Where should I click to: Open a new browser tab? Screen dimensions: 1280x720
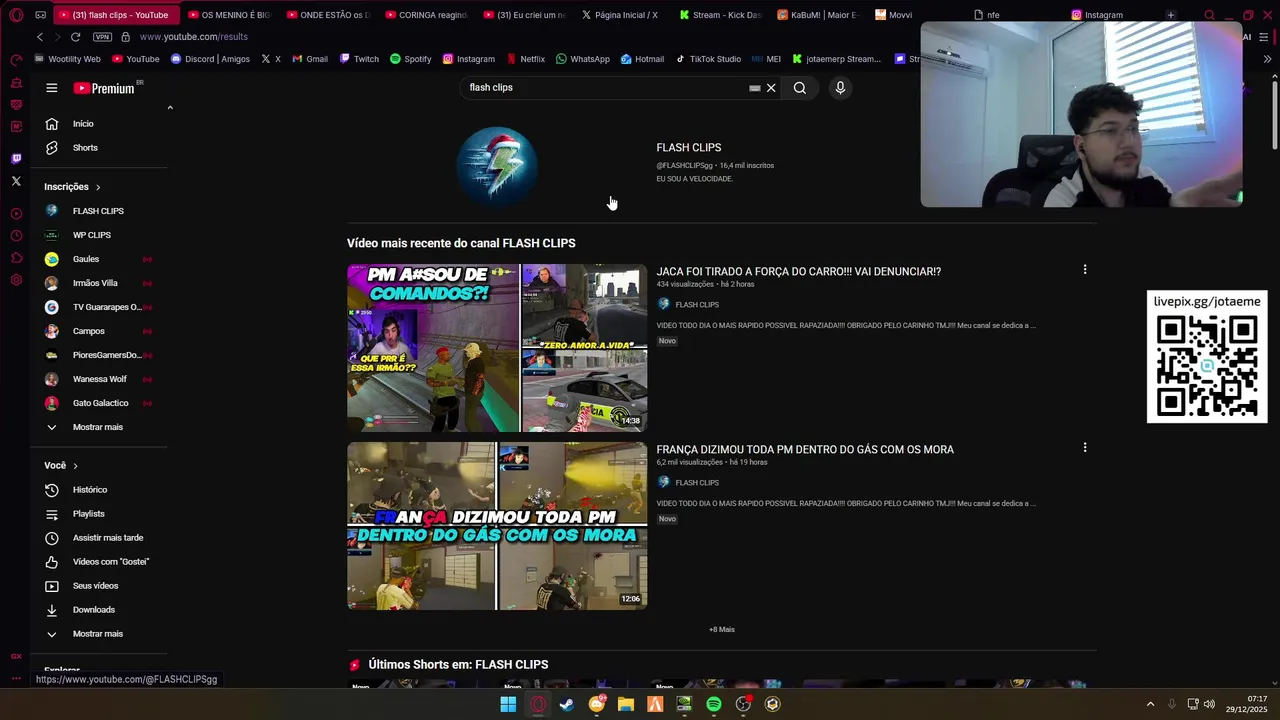pyautogui.click(x=1170, y=15)
